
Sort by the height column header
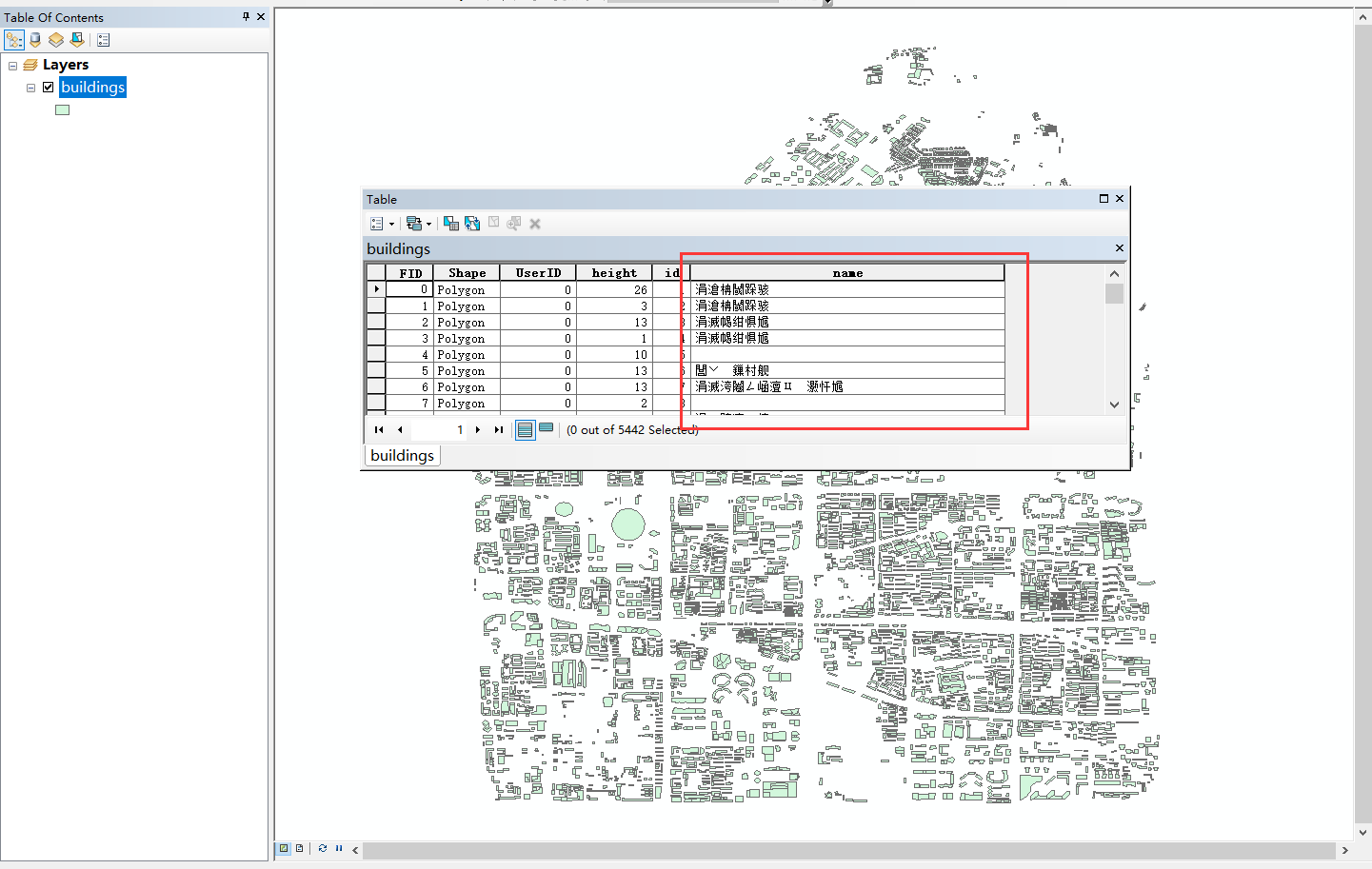[x=614, y=272]
